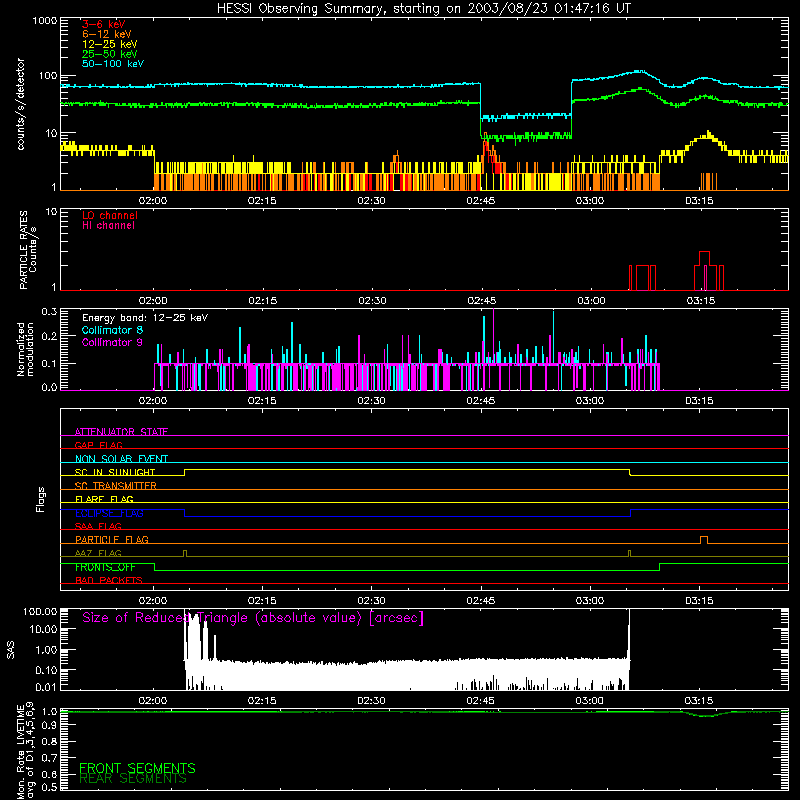Select the blue ECLIPSE_FLAG label
This screenshot has width=800, height=800.
pyautogui.click(x=109, y=513)
